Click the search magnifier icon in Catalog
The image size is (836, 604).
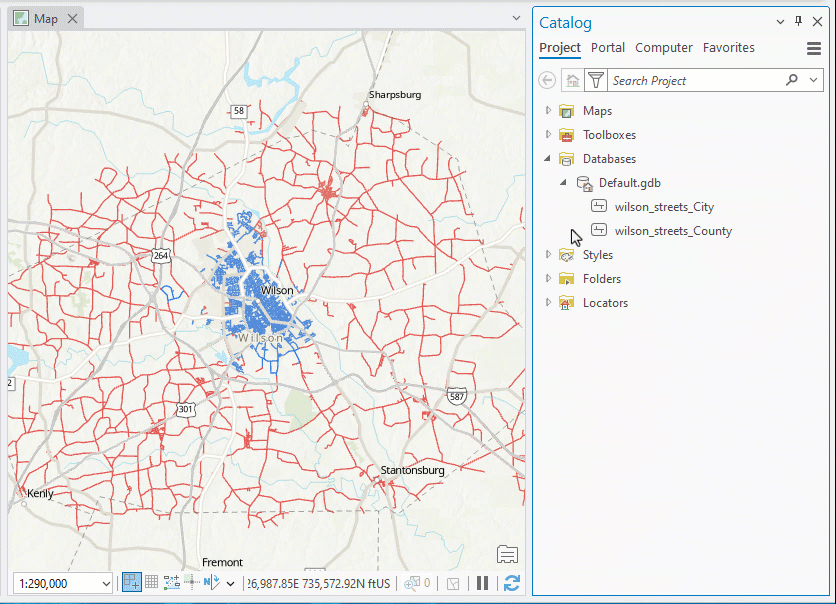pyautogui.click(x=791, y=80)
